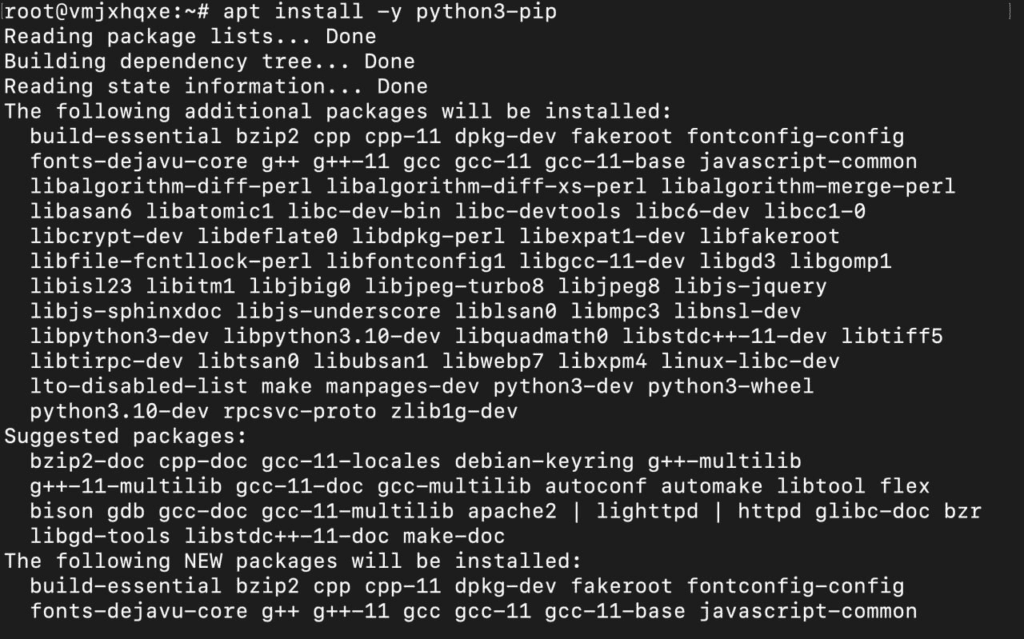Click the shell prompt root@vmjxhqxe
This screenshot has height=639, width=1024.
click(88, 12)
